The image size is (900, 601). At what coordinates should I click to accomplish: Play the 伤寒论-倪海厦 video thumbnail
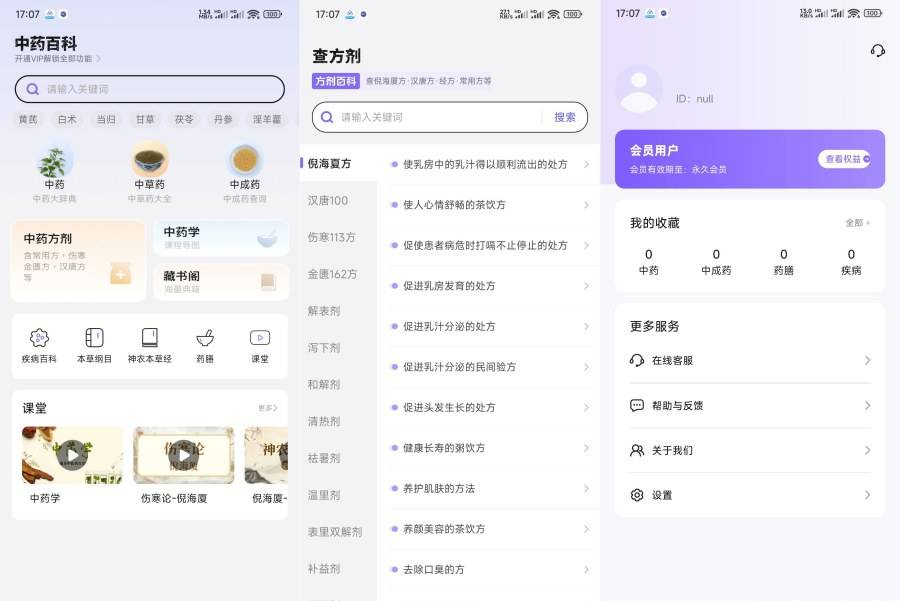click(184, 456)
